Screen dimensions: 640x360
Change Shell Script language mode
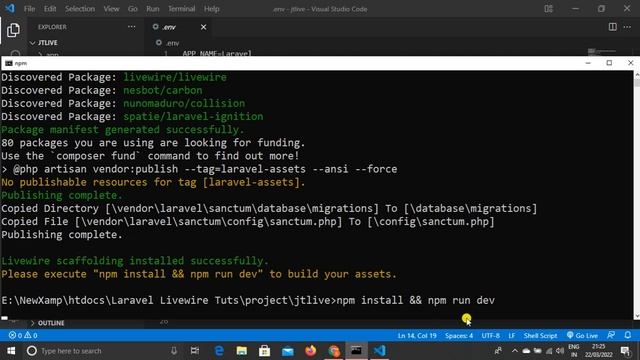(540, 336)
